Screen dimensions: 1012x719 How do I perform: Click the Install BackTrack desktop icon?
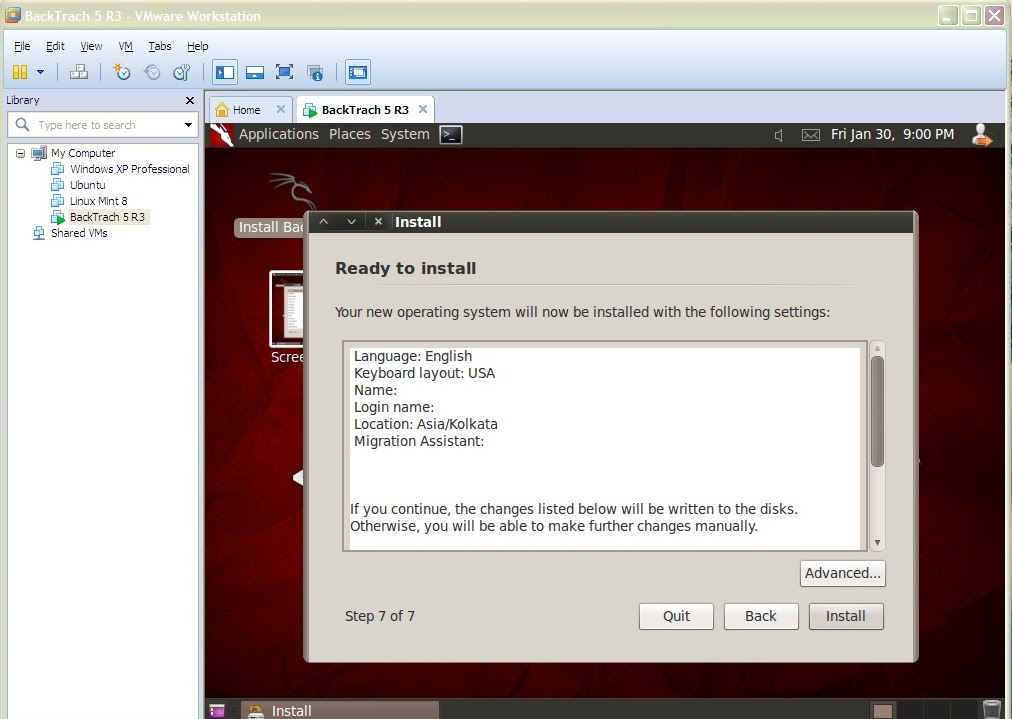pyautogui.click(x=270, y=205)
